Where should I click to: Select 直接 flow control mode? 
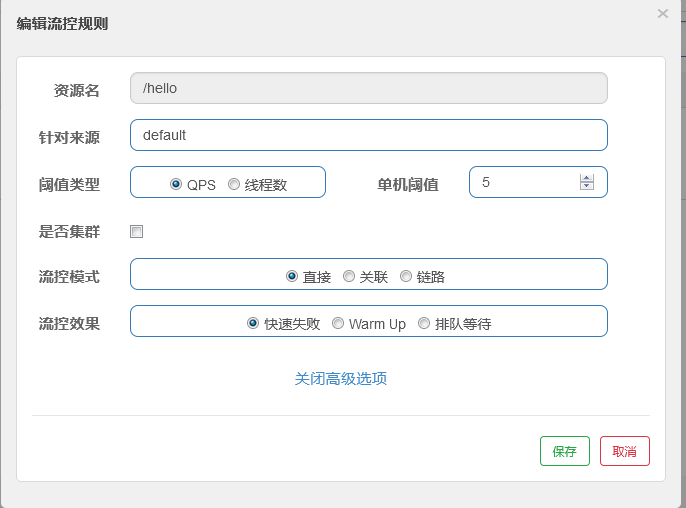pos(292,276)
